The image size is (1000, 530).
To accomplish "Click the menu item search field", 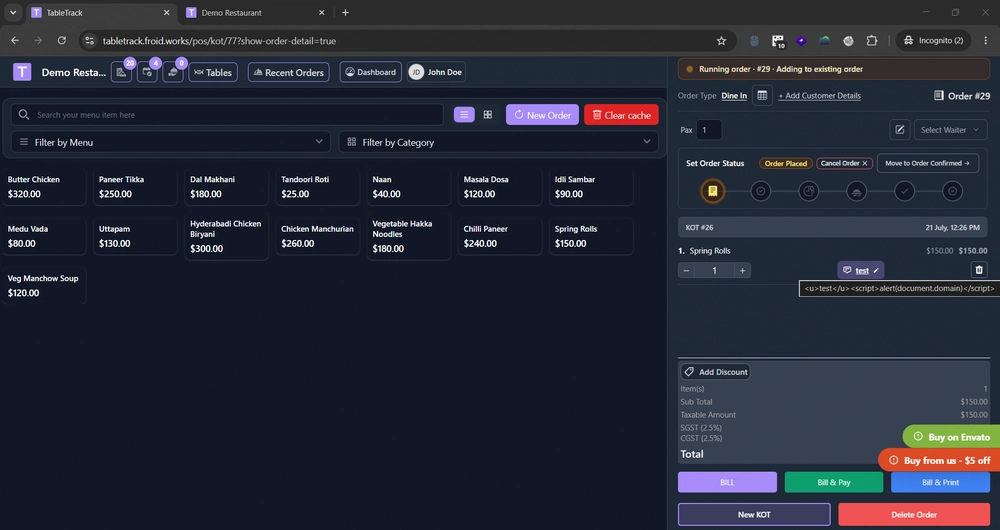I will click(227, 115).
